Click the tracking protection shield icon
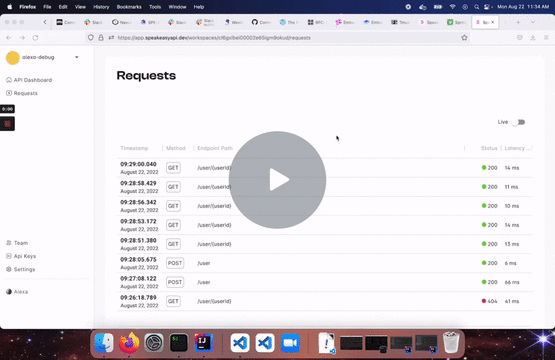The image size is (555, 360). (x=91, y=38)
